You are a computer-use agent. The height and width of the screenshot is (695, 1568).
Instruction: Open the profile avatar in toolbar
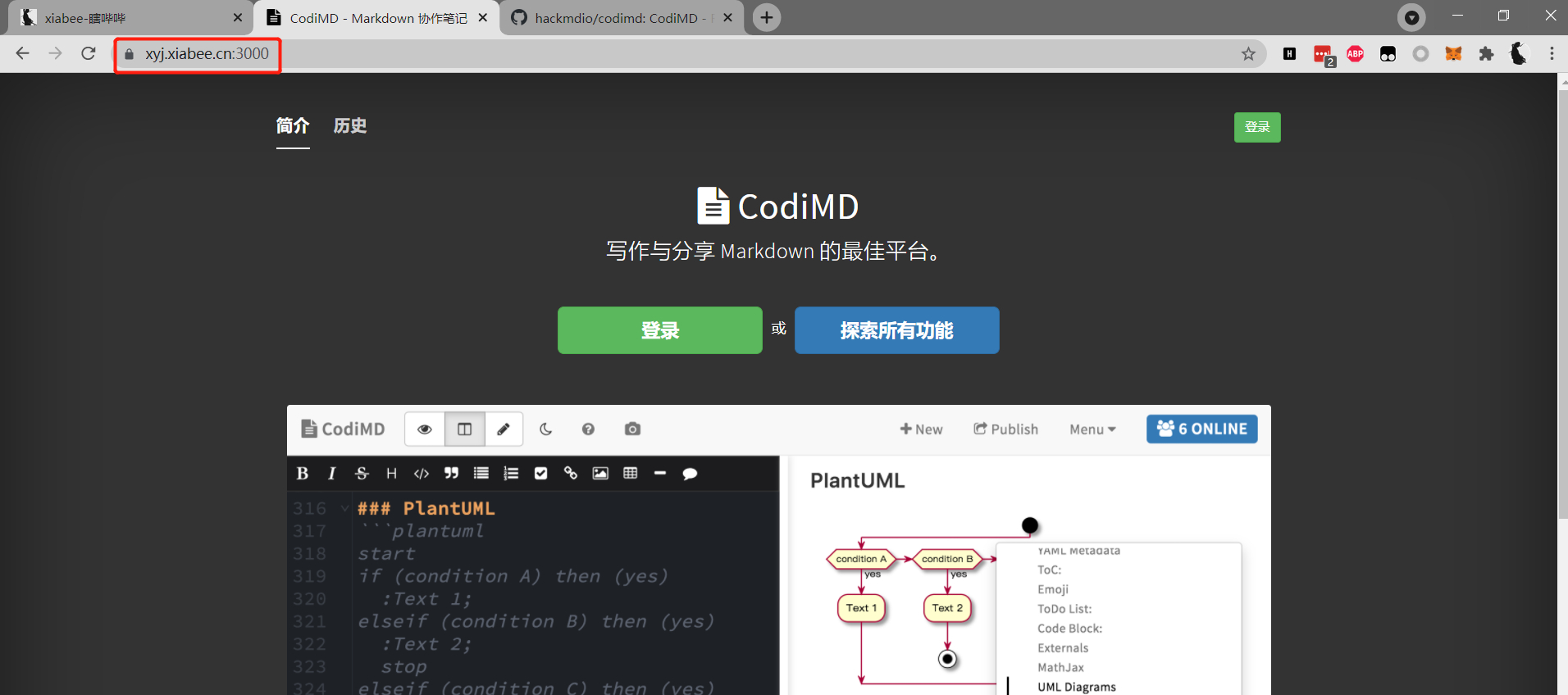pos(1518,53)
